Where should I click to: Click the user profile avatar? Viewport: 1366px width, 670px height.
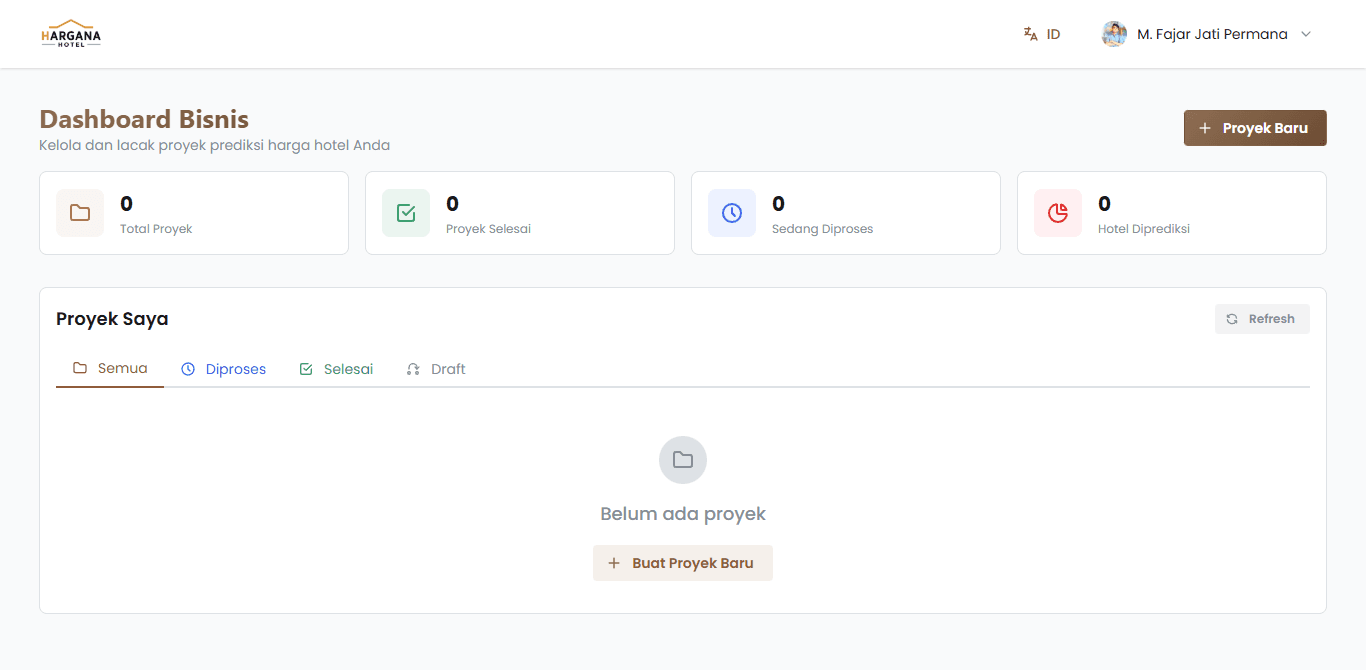(x=1114, y=34)
